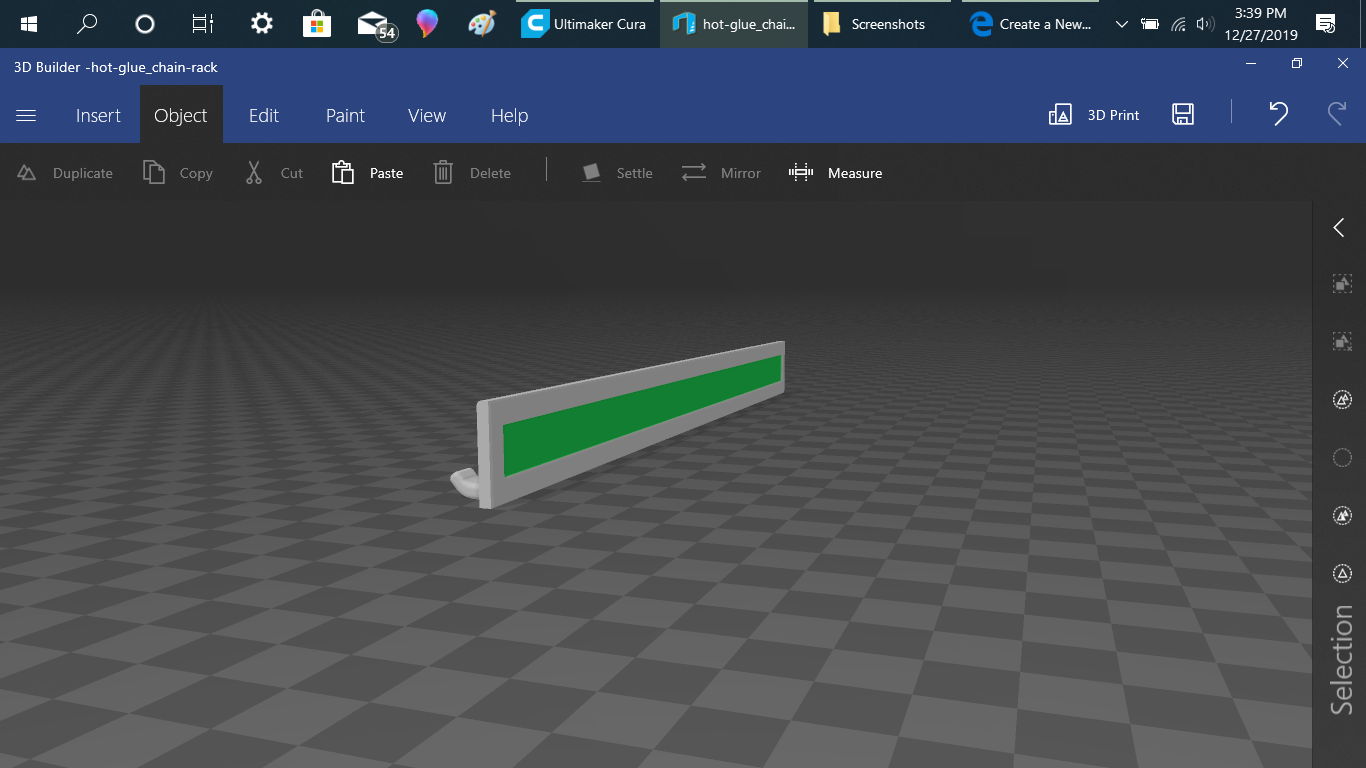Expand the Selection side panel chevron
1366x768 pixels.
[1339, 228]
